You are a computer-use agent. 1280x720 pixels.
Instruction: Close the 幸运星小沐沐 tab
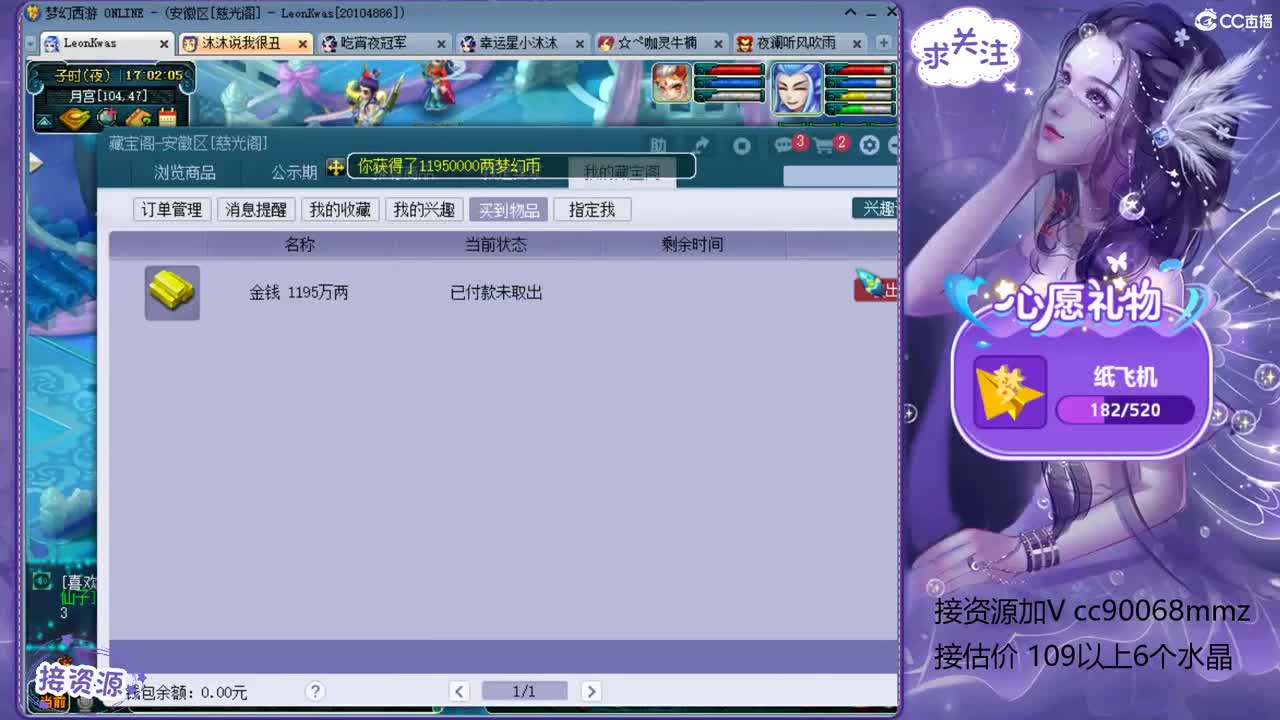tap(580, 44)
